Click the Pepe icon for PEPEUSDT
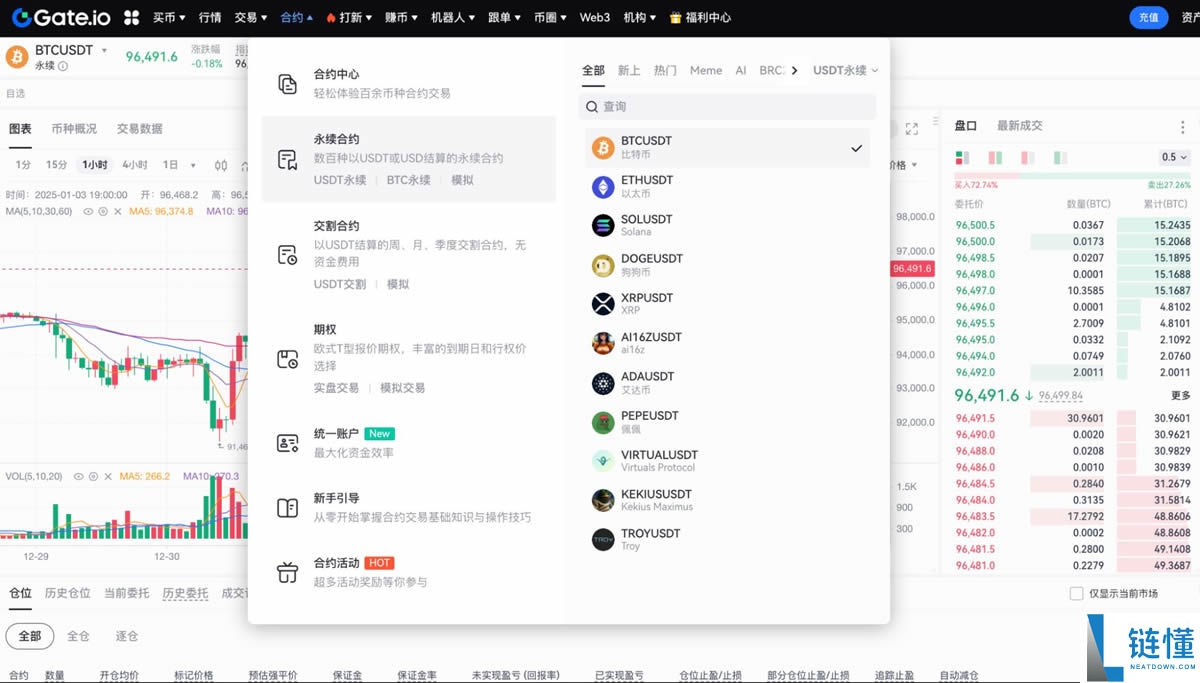 tap(602, 422)
